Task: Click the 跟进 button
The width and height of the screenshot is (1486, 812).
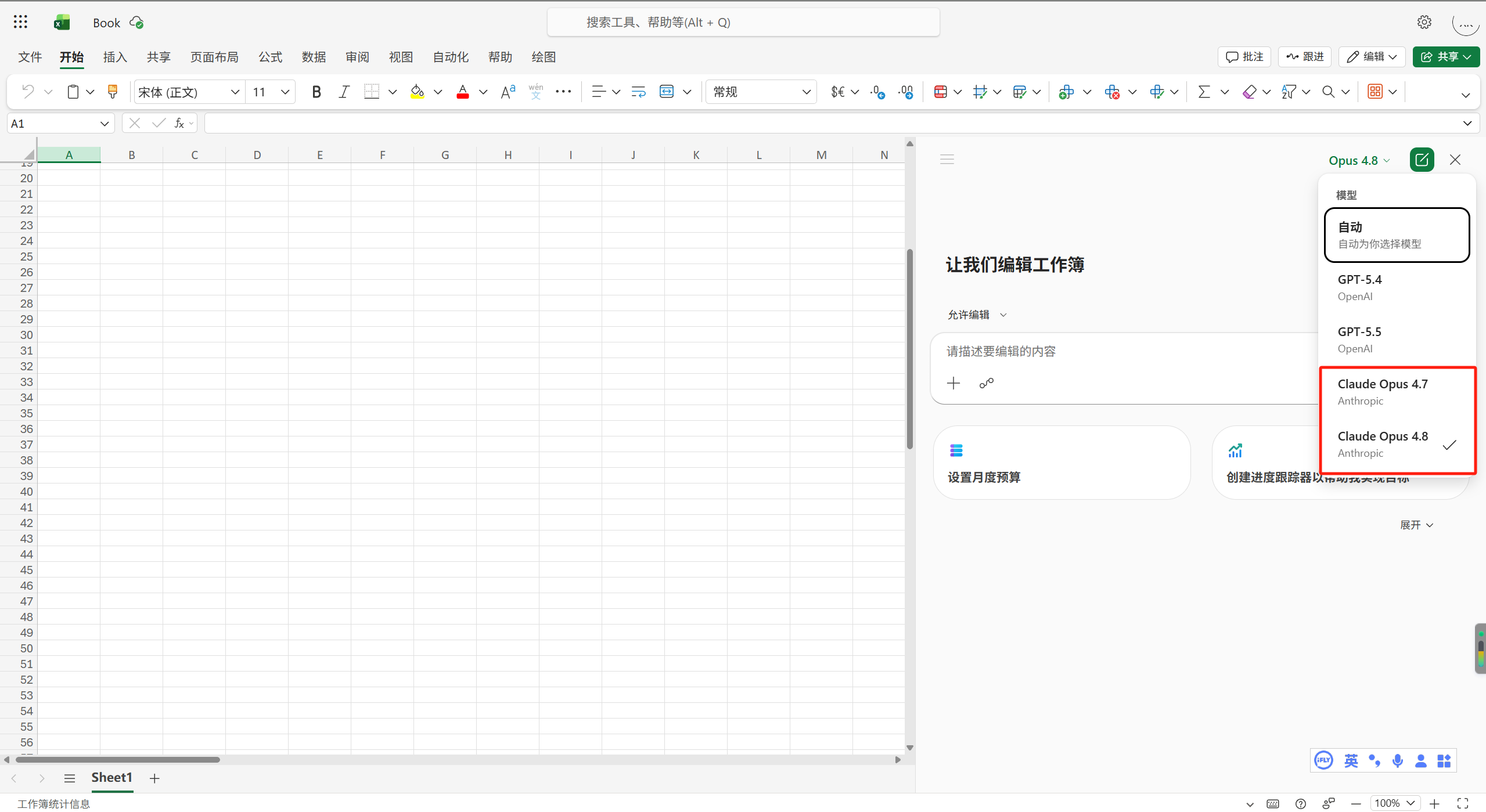Action: [x=1304, y=57]
